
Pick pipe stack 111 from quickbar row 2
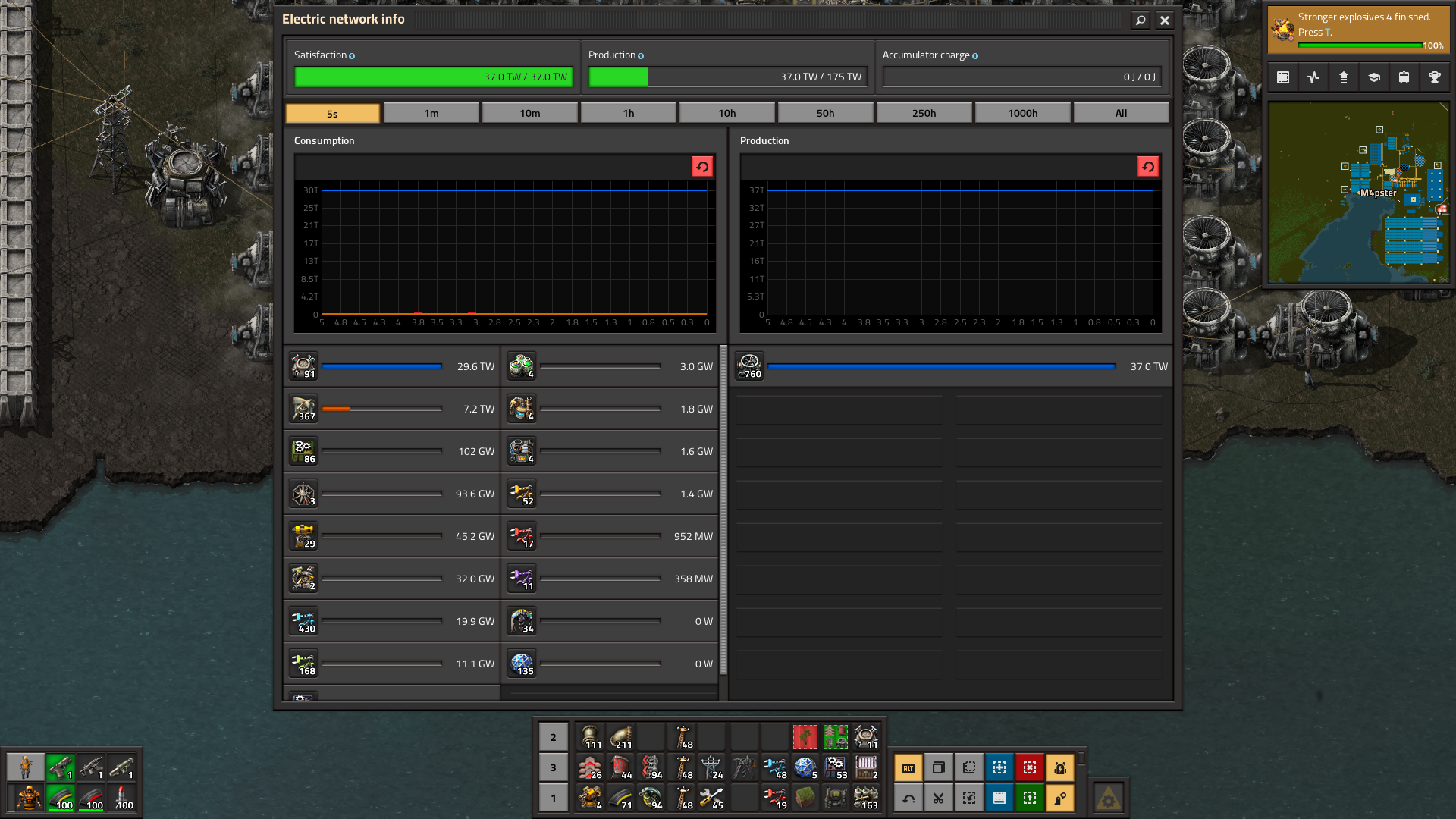[x=590, y=736]
